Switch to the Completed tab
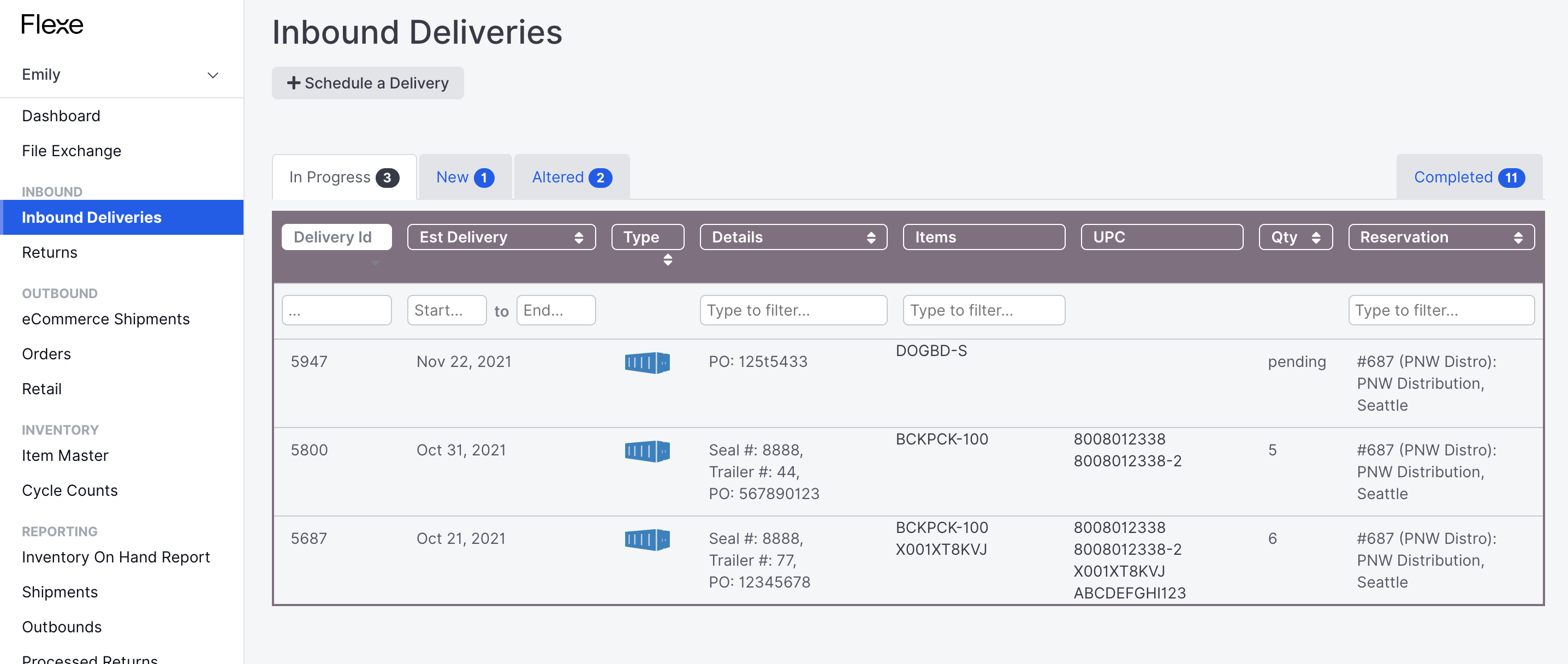This screenshot has height=664, width=1568. [1467, 177]
